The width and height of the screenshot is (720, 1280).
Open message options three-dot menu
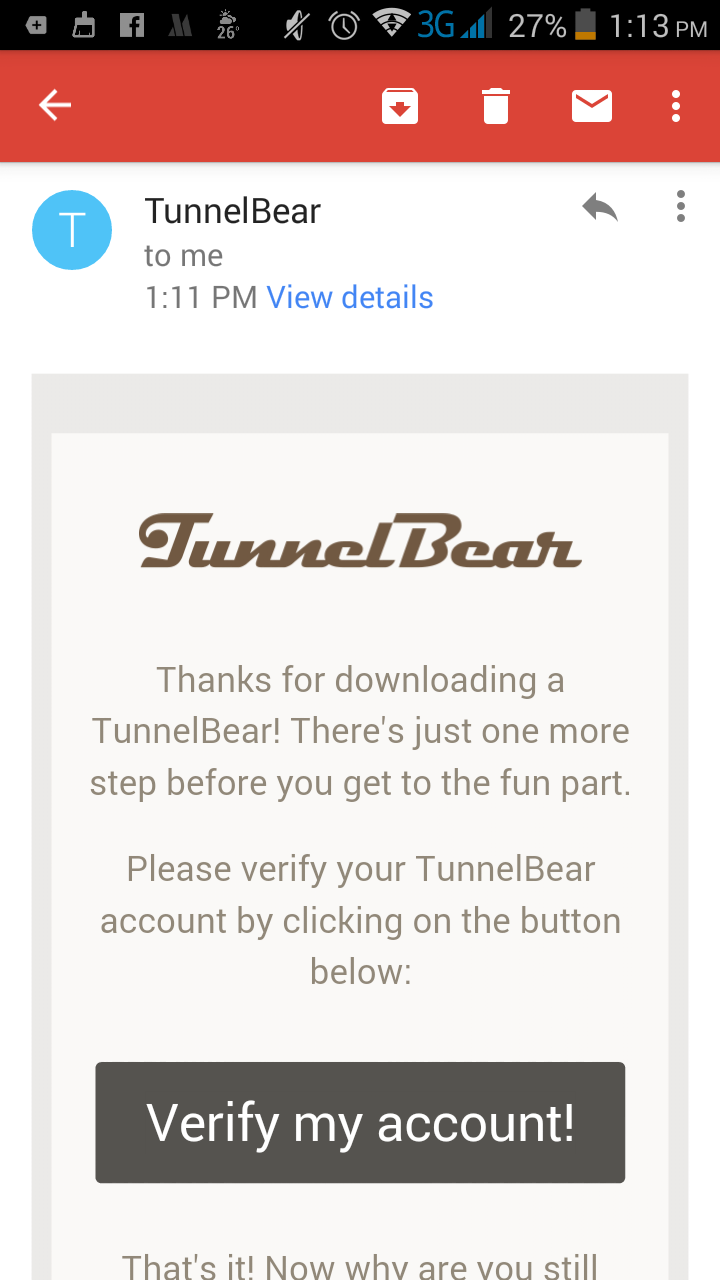pos(681,207)
